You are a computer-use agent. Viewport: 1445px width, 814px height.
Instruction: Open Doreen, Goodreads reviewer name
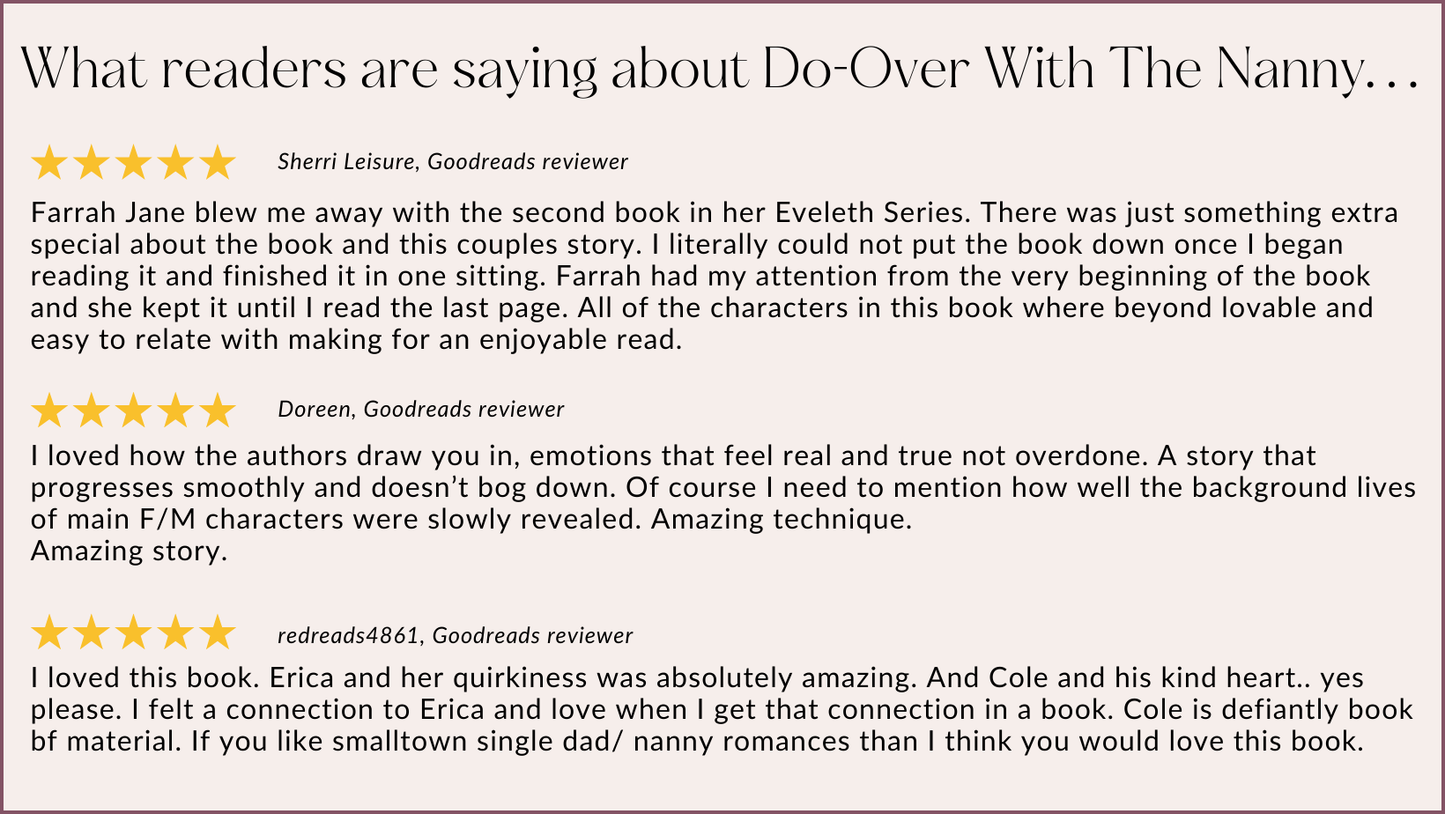(x=421, y=409)
